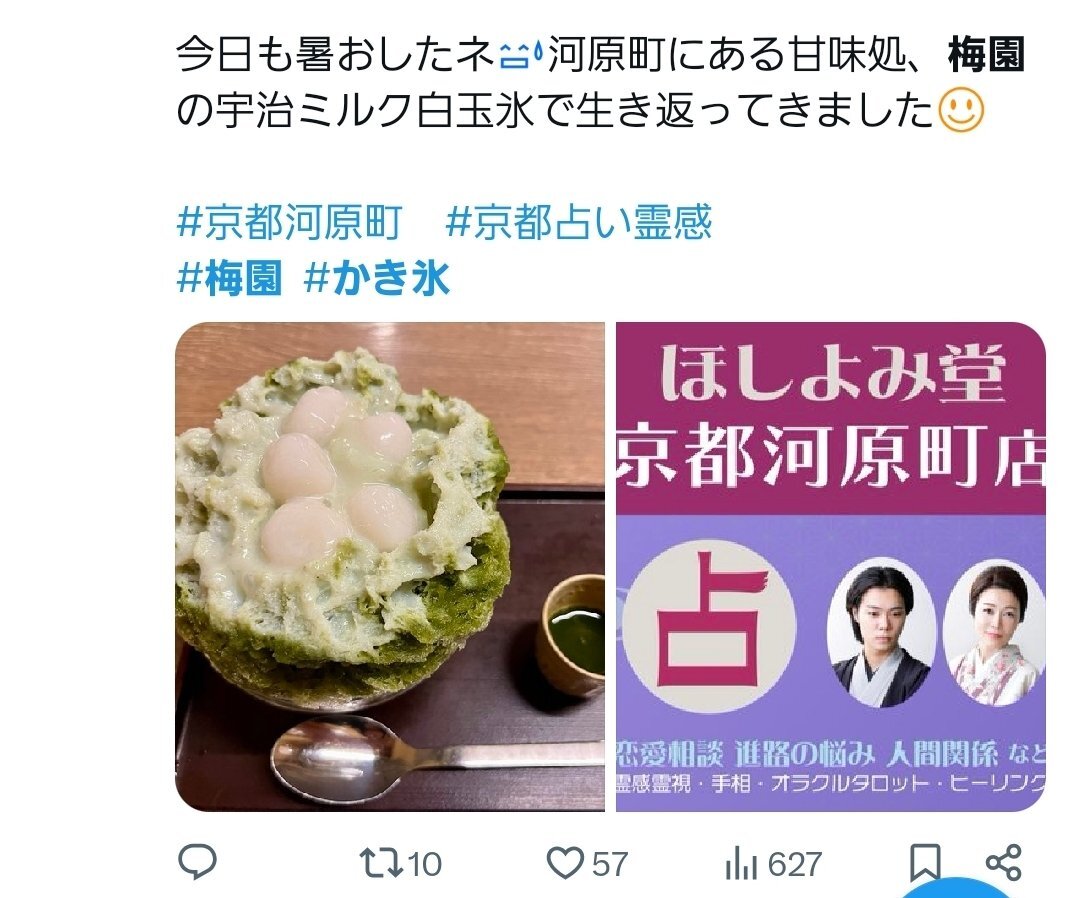Open the bold hashtag #梅園

(229, 278)
